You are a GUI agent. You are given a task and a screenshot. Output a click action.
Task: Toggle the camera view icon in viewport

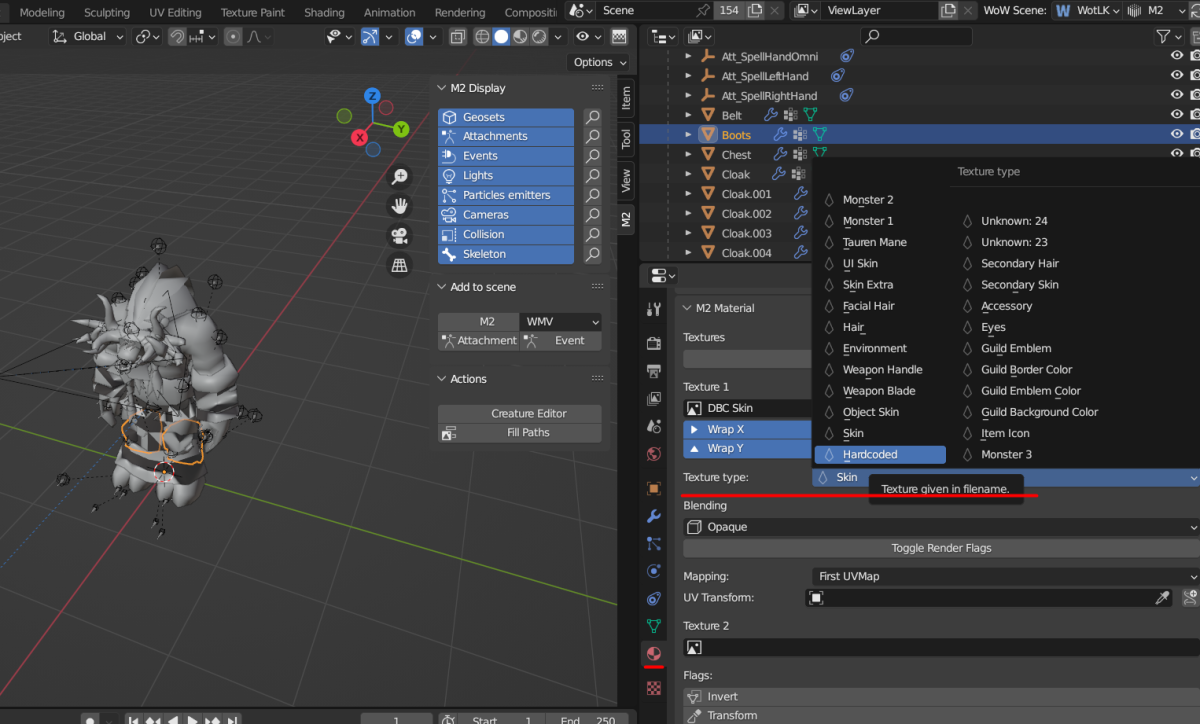pyautogui.click(x=400, y=236)
